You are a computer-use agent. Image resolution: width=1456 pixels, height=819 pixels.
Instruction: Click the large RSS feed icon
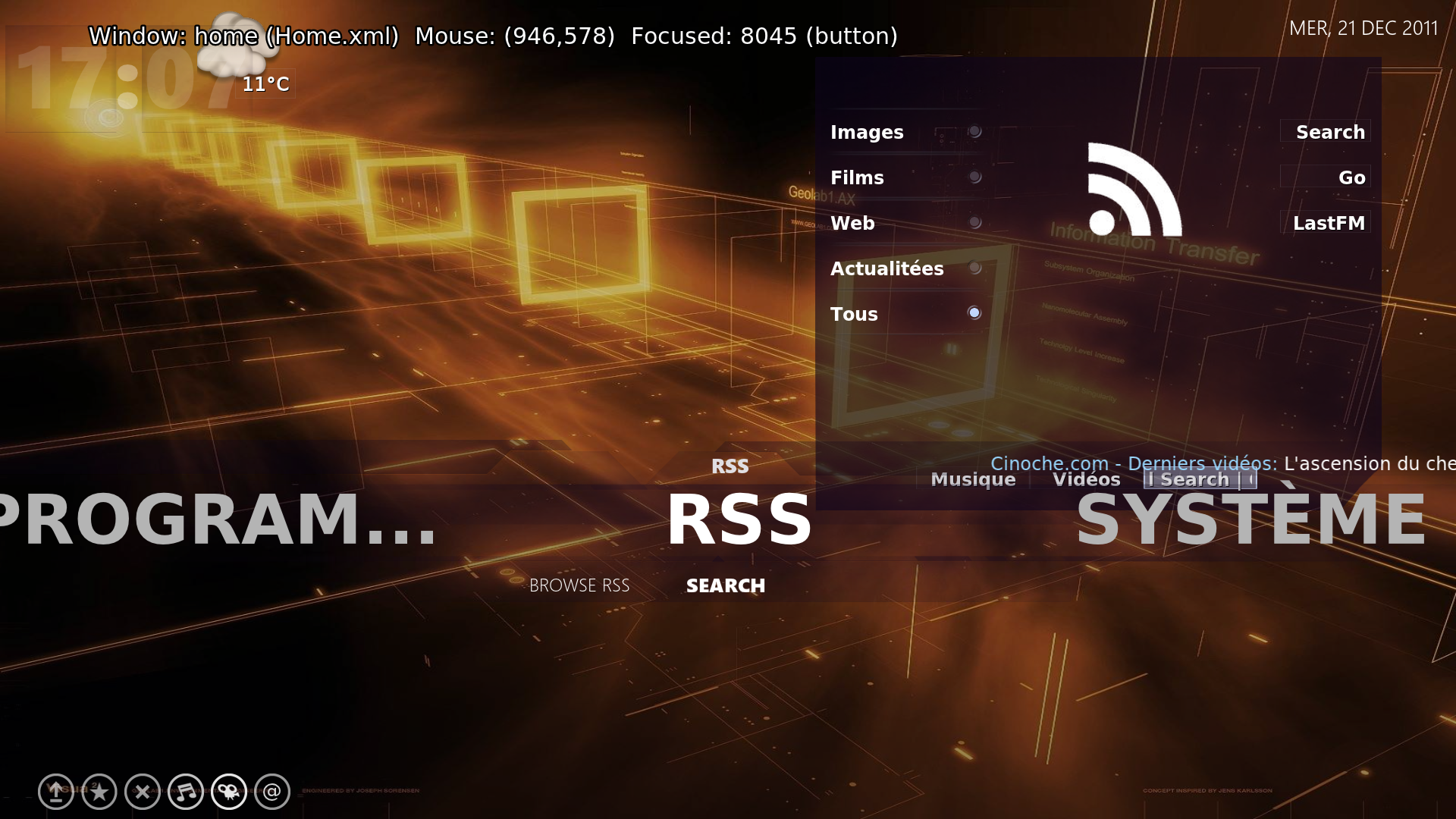coord(1134,190)
